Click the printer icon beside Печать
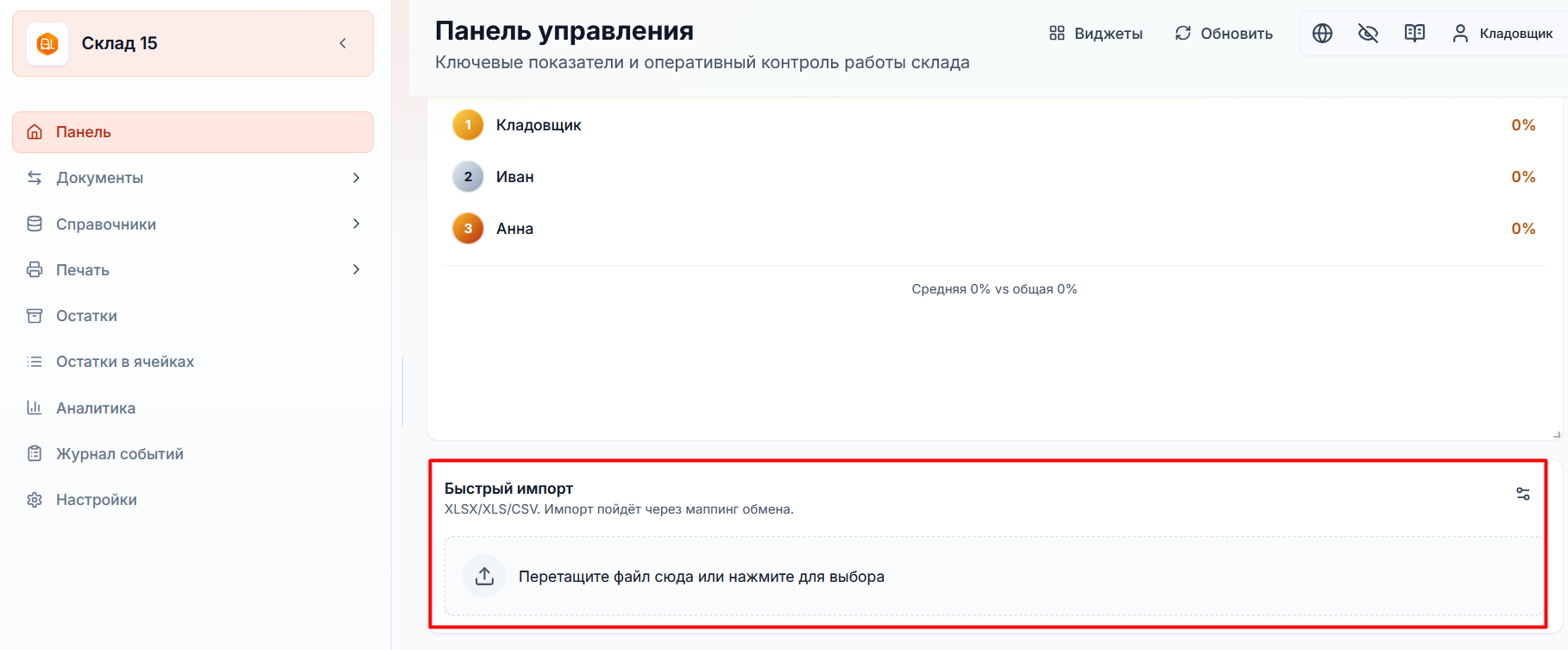 (35, 269)
